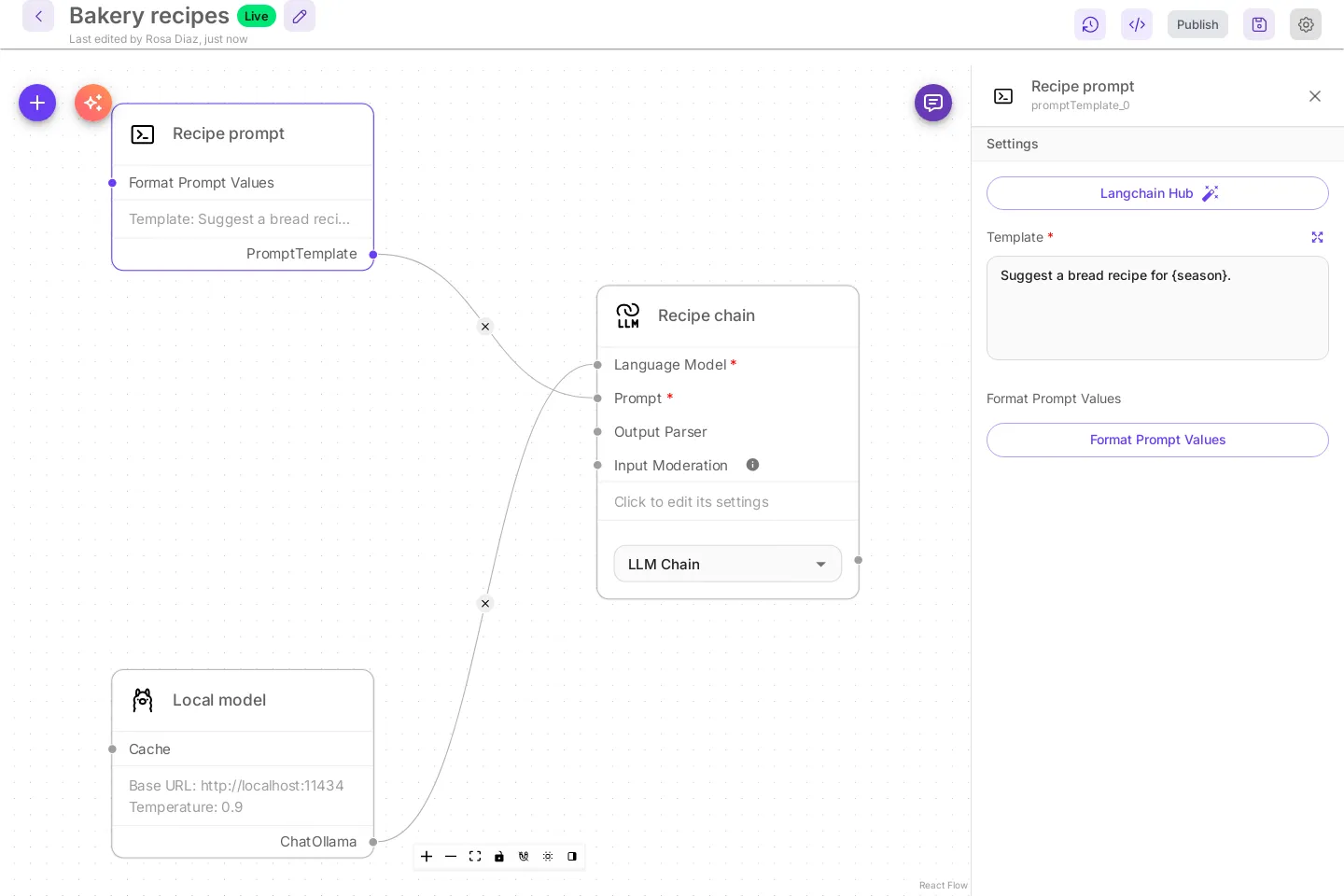Save the chatflow with the disk icon
1344x896 pixels.
1259,24
